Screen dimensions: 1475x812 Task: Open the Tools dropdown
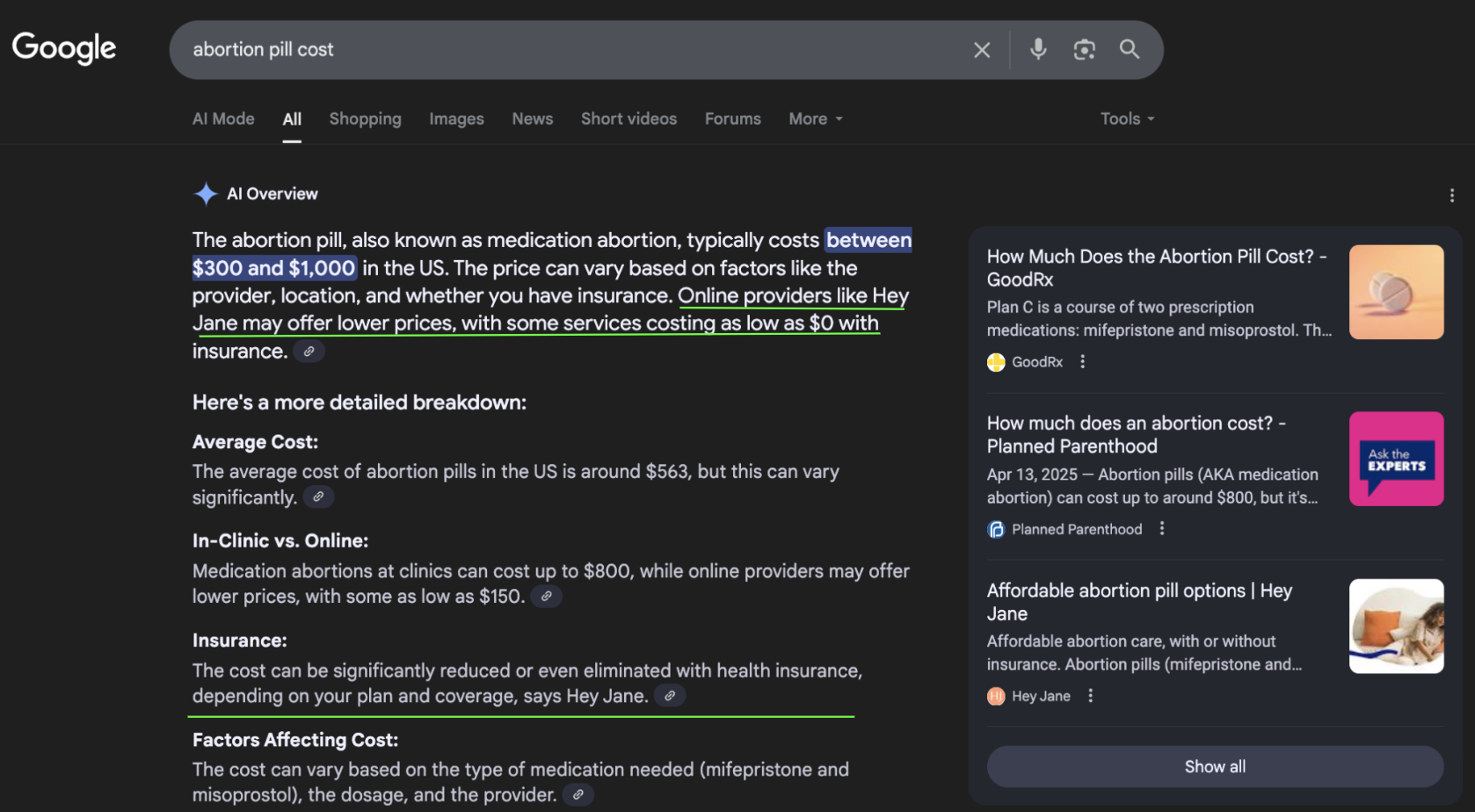click(1128, 119)
